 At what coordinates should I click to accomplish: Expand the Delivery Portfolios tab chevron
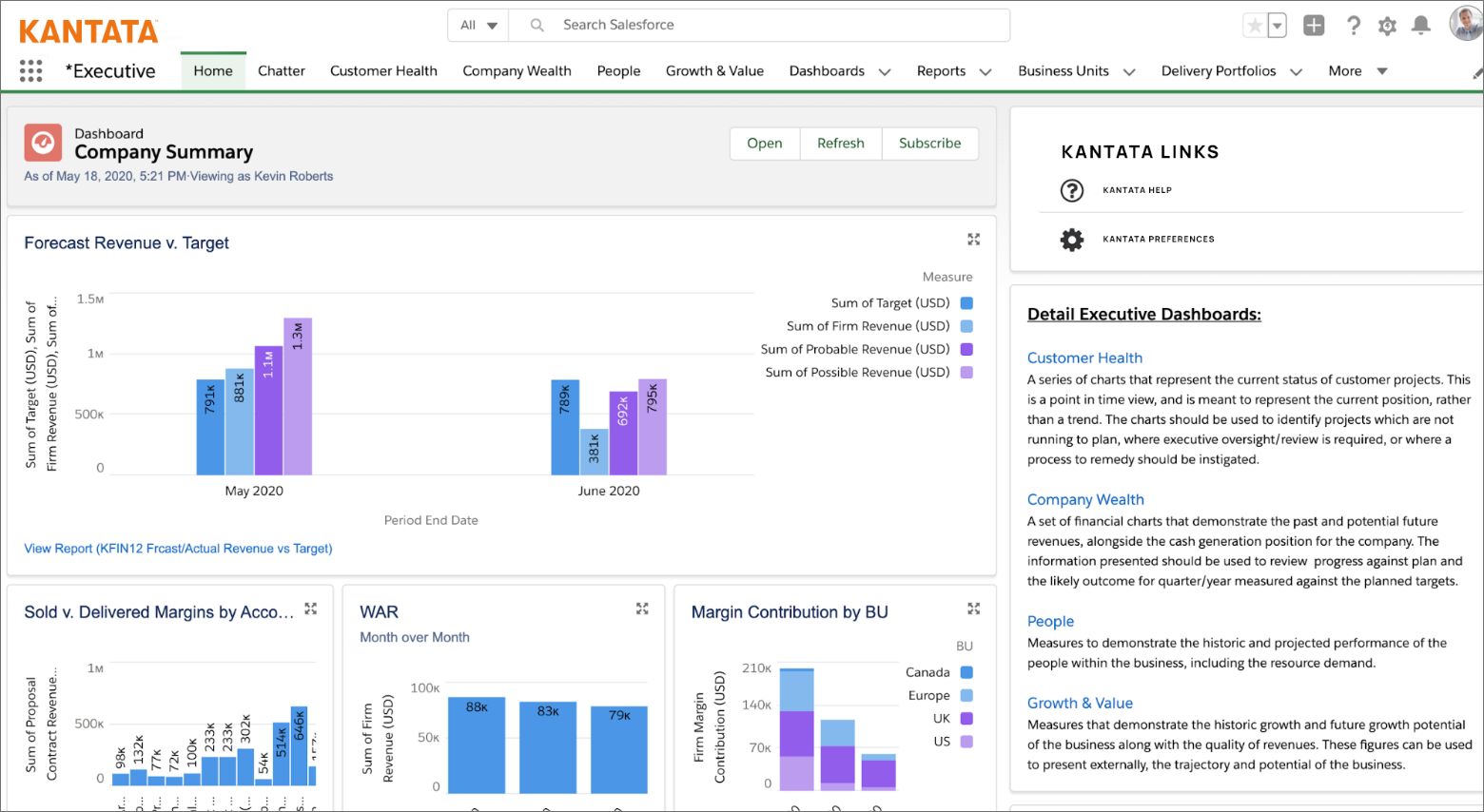coord(1296,71)
